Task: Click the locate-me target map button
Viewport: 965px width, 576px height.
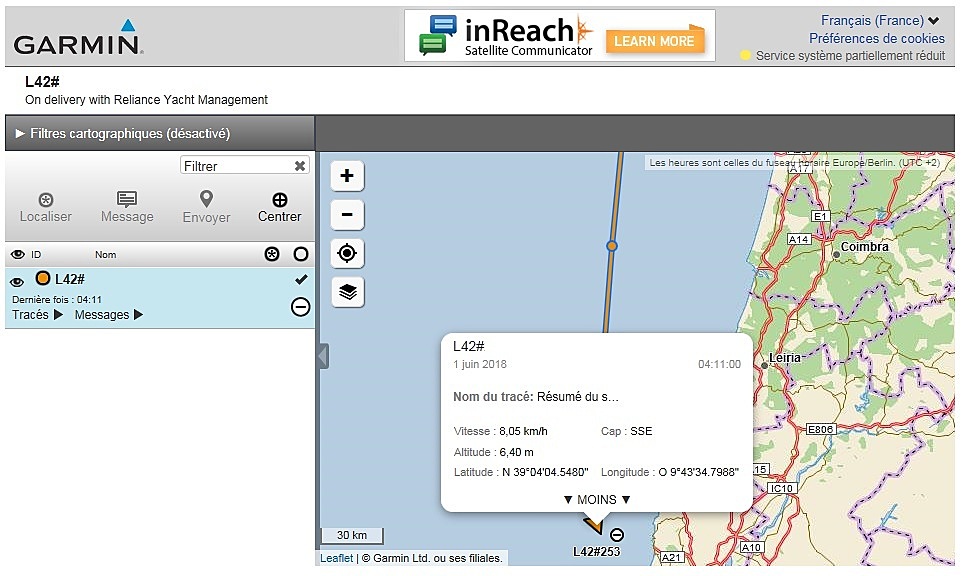Action: 347,253
